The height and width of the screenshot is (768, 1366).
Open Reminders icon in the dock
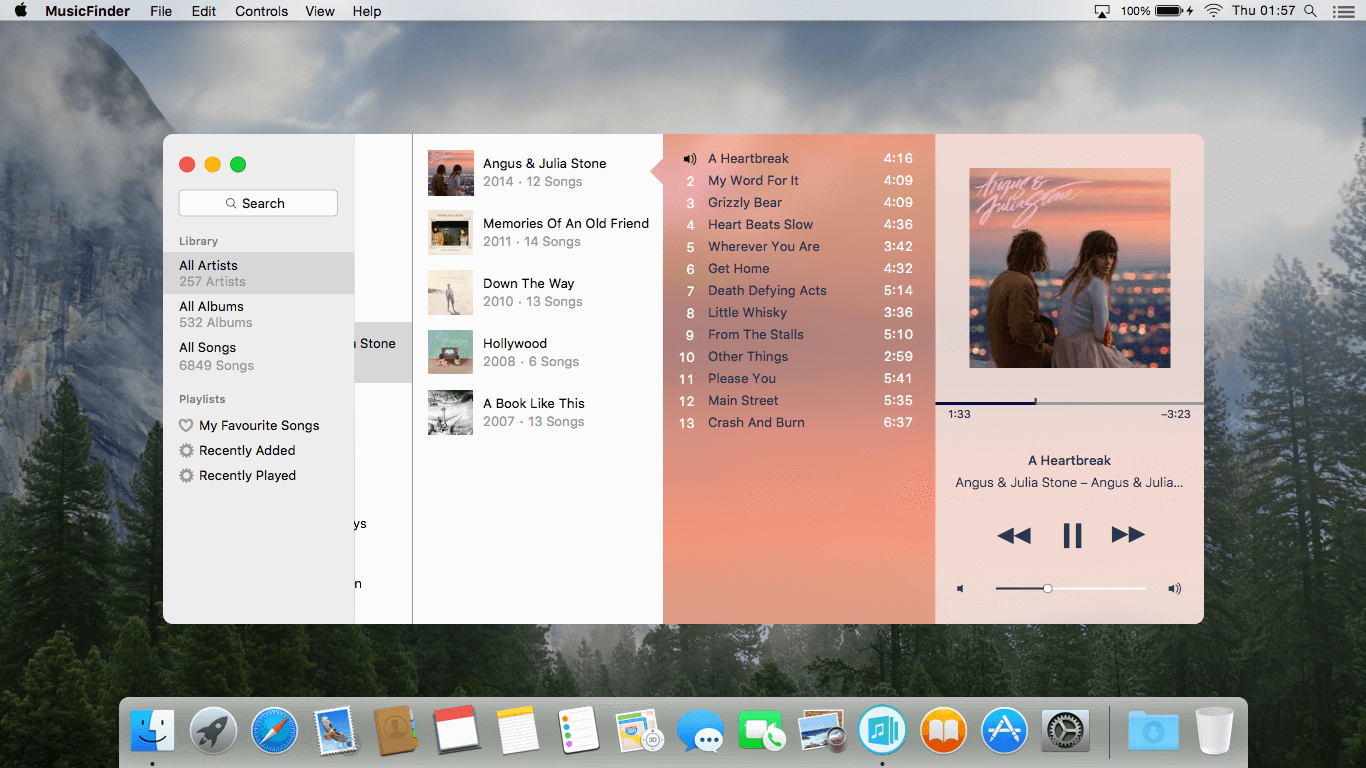coord(579,731)
